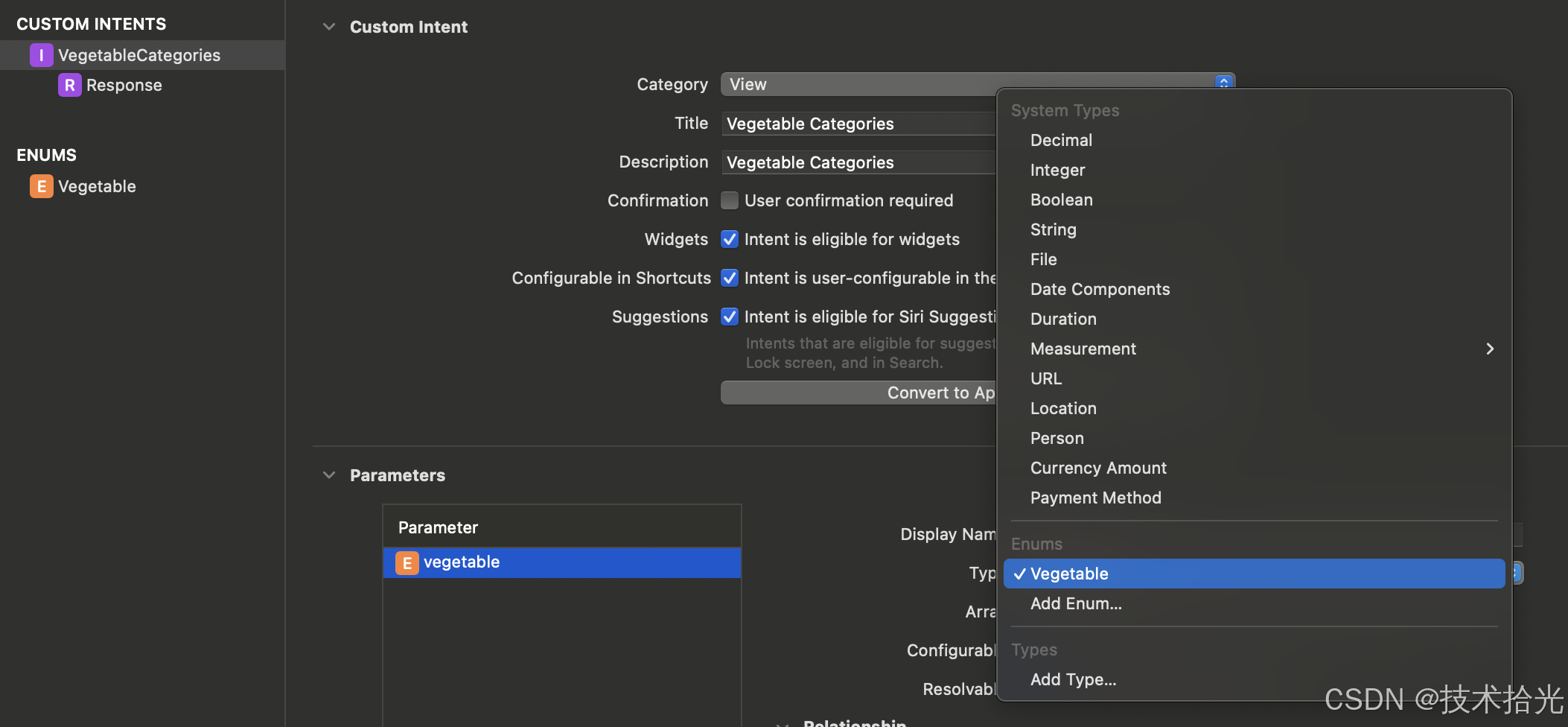The image size is (1568, 727).
Task: Toggle User confirmation required checkbox
Action: coord(730,200)
